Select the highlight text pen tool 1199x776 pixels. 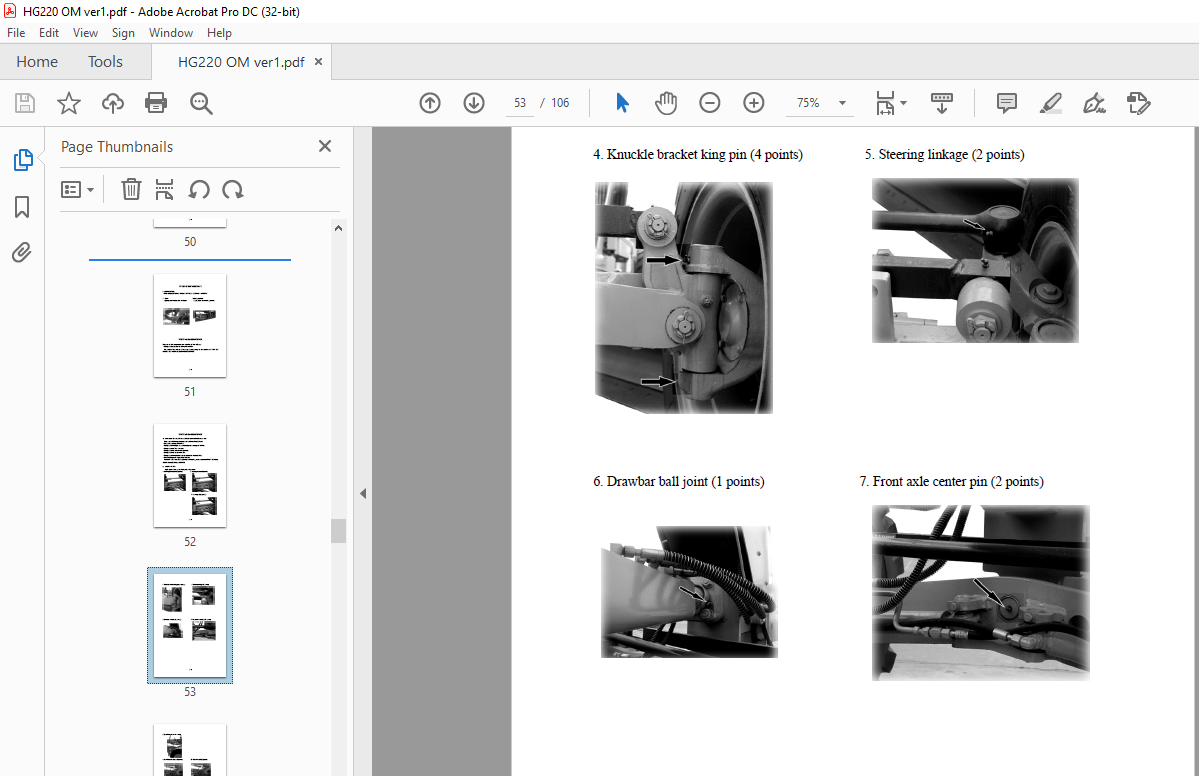point(1051,102)
